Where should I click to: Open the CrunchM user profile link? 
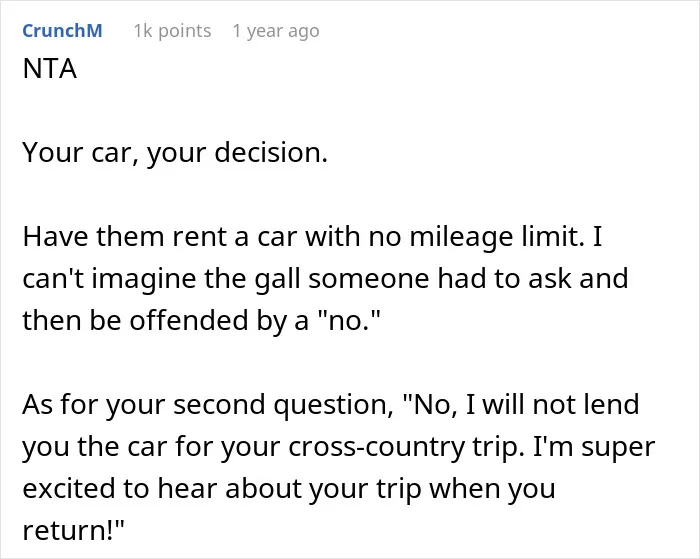(62, 31)
